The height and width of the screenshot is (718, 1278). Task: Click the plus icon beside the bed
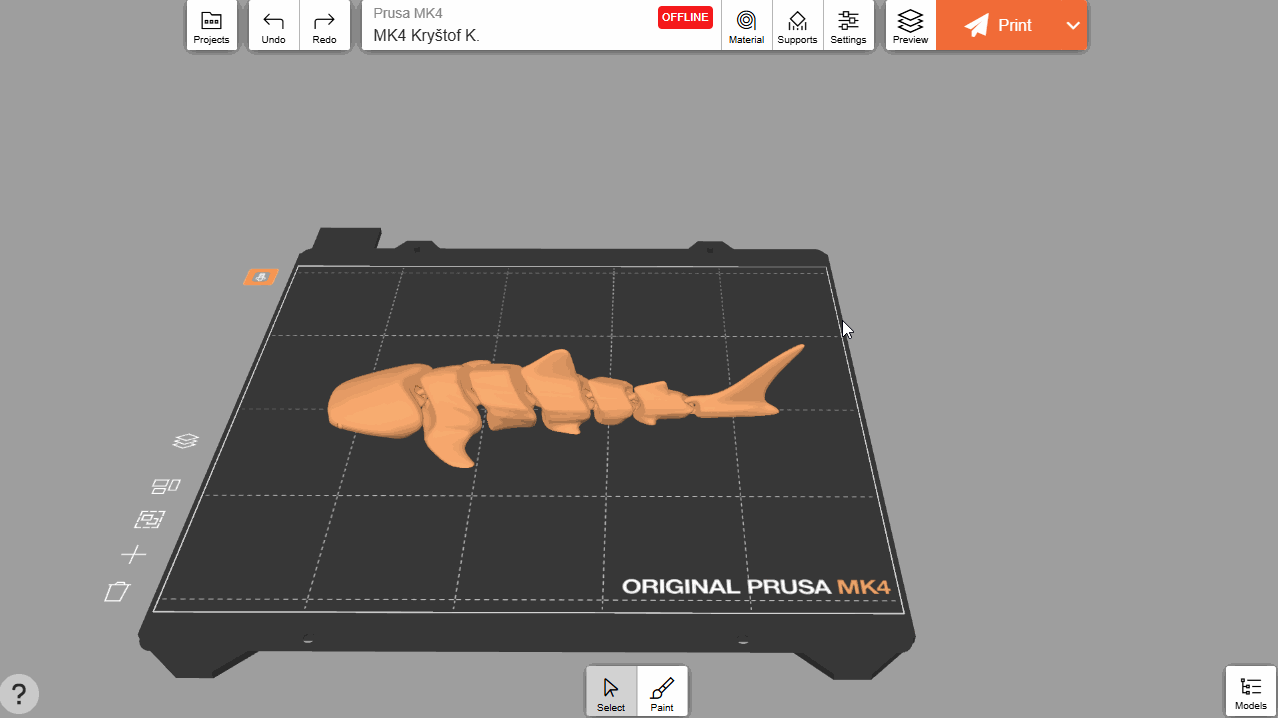click(133, 554)
